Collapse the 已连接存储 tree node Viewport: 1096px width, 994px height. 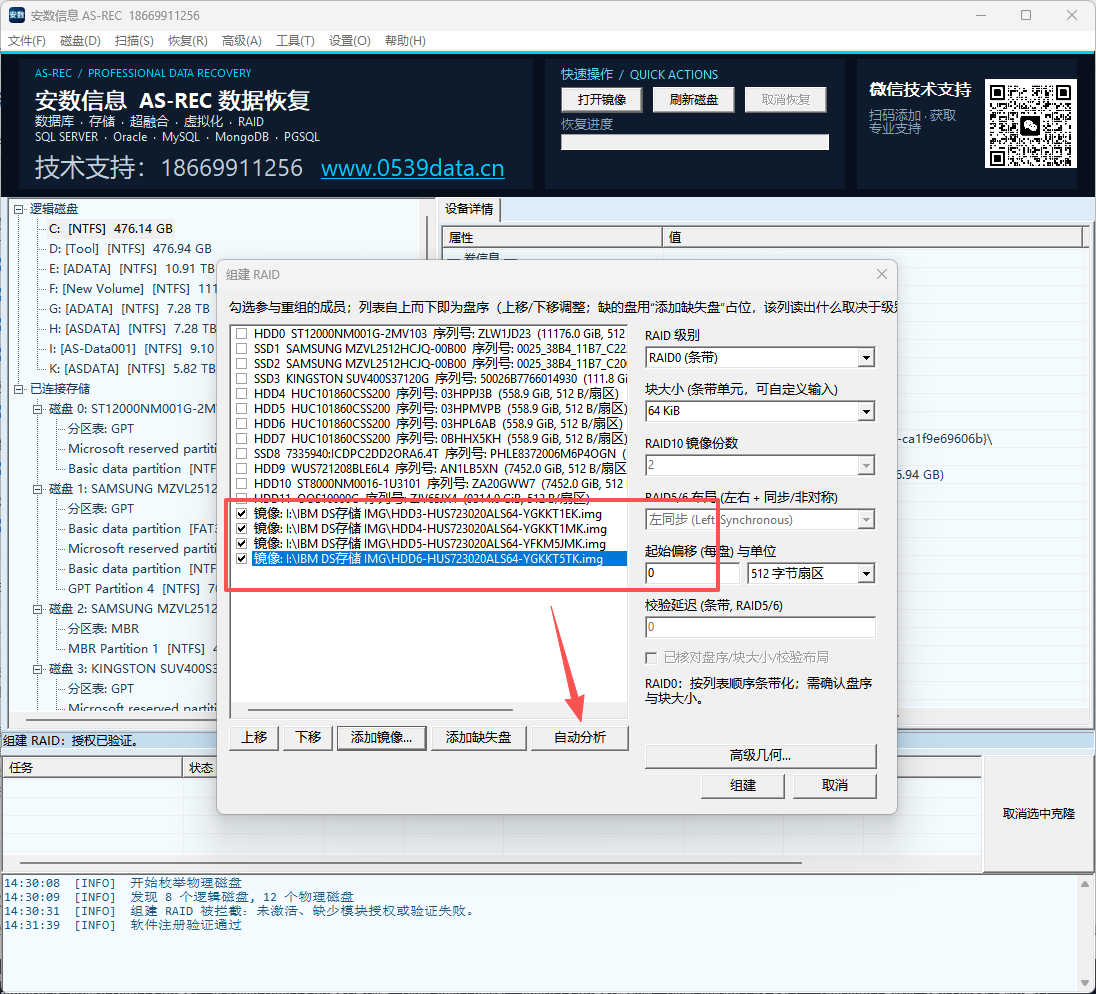click(x=19, y=389)
